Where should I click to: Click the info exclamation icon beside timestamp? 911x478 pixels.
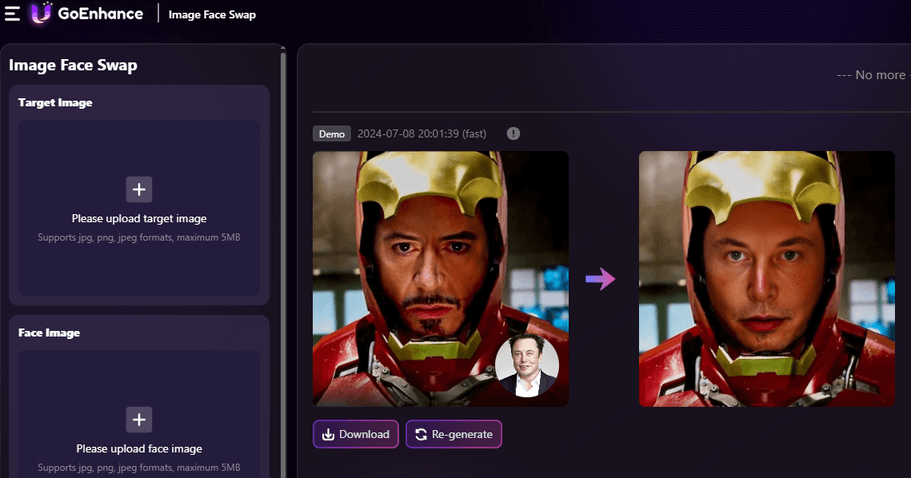click(x=513, y=134)
